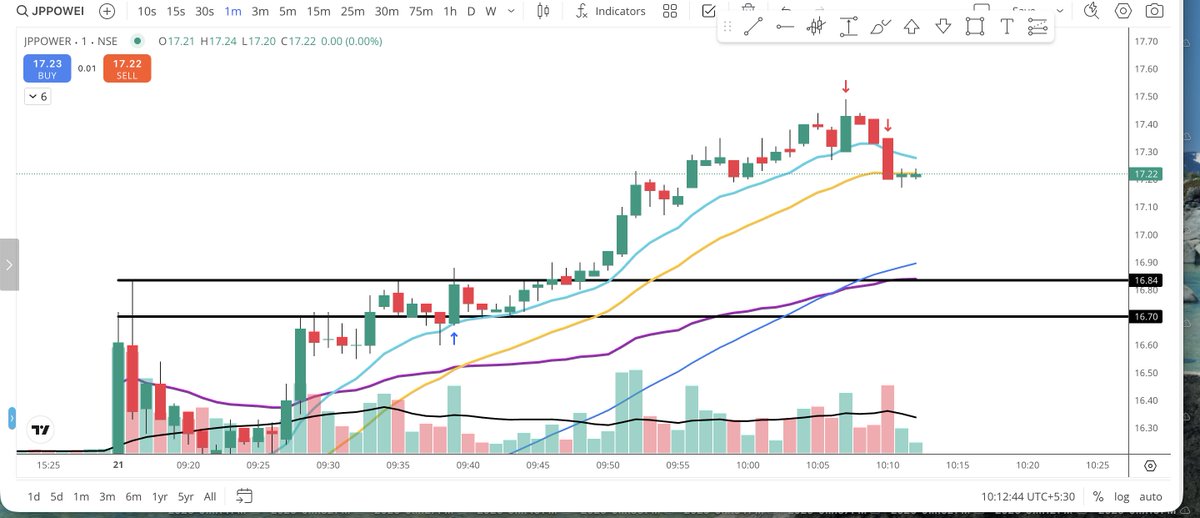Set date range to All

click(x=210, y=496)
